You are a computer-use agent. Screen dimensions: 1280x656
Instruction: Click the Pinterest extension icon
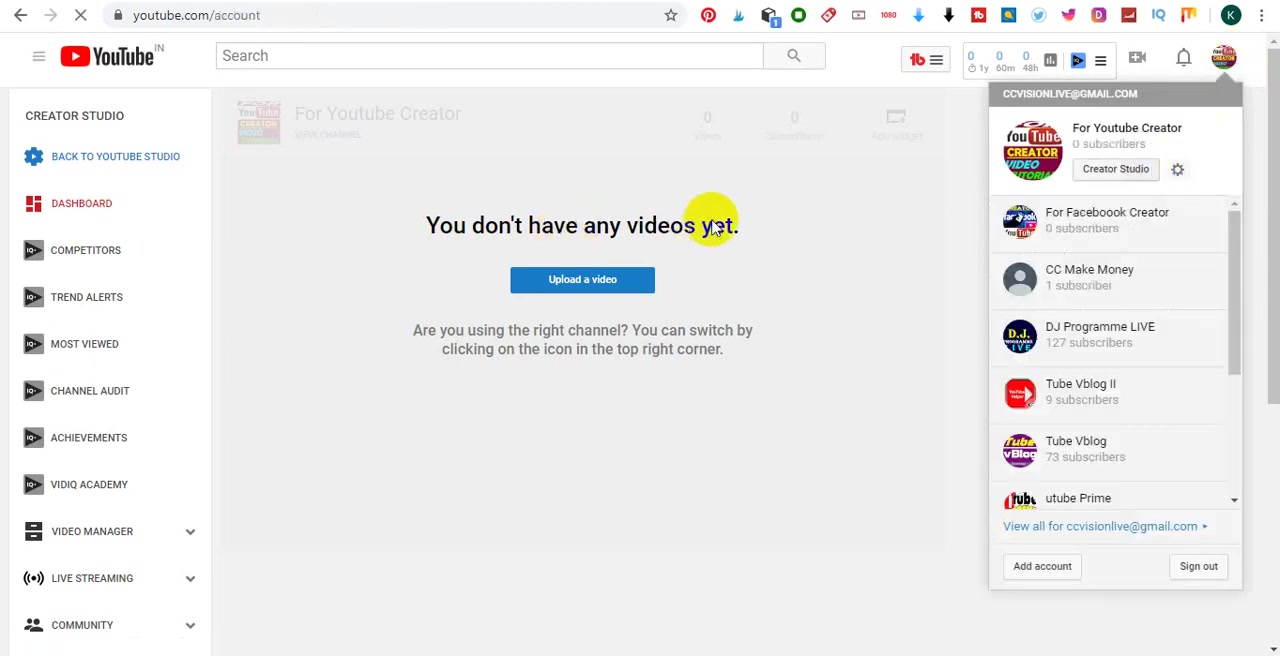pos(708,15)
